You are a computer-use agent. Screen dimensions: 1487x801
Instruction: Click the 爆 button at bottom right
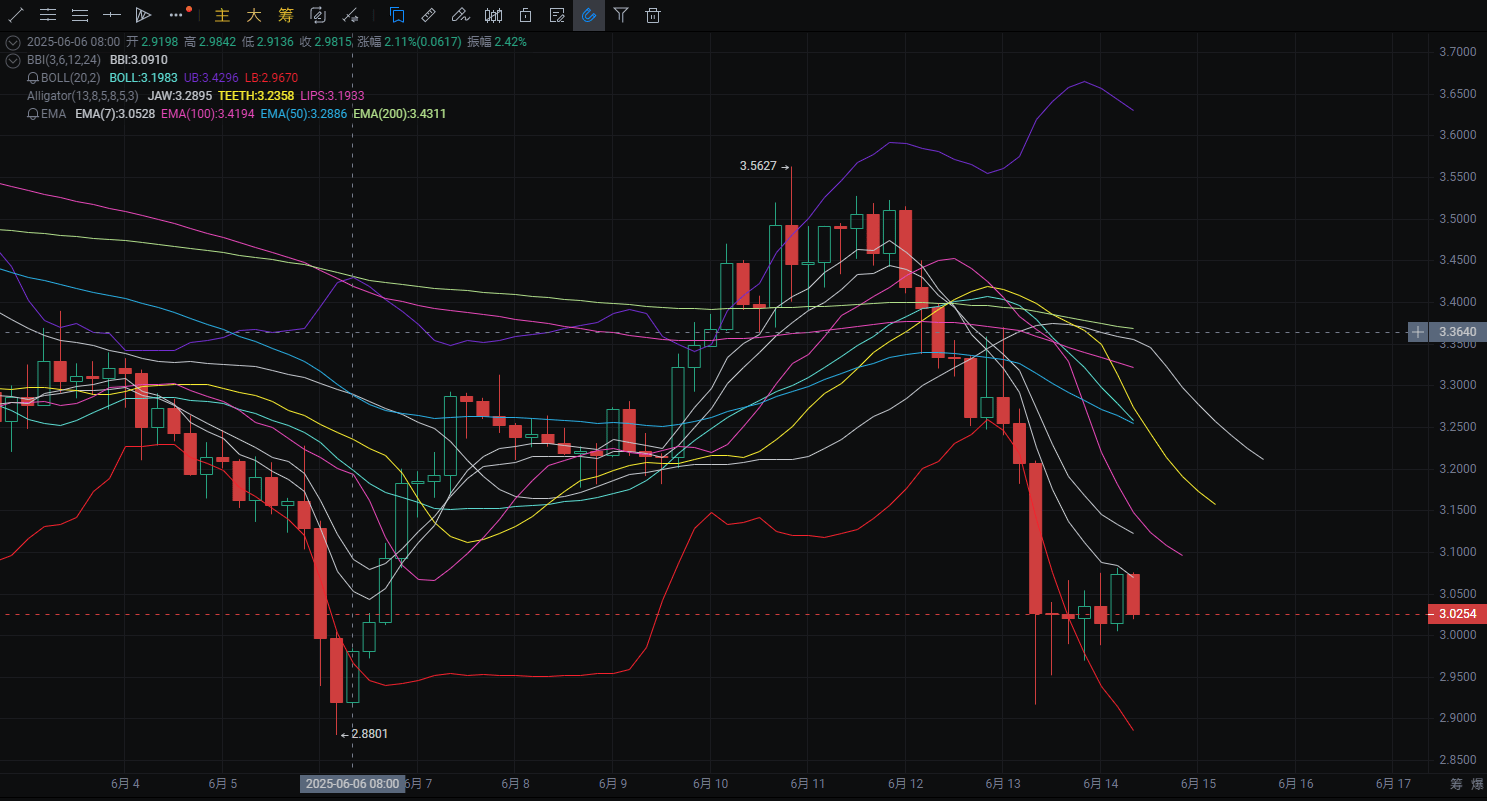(1477, 784)
